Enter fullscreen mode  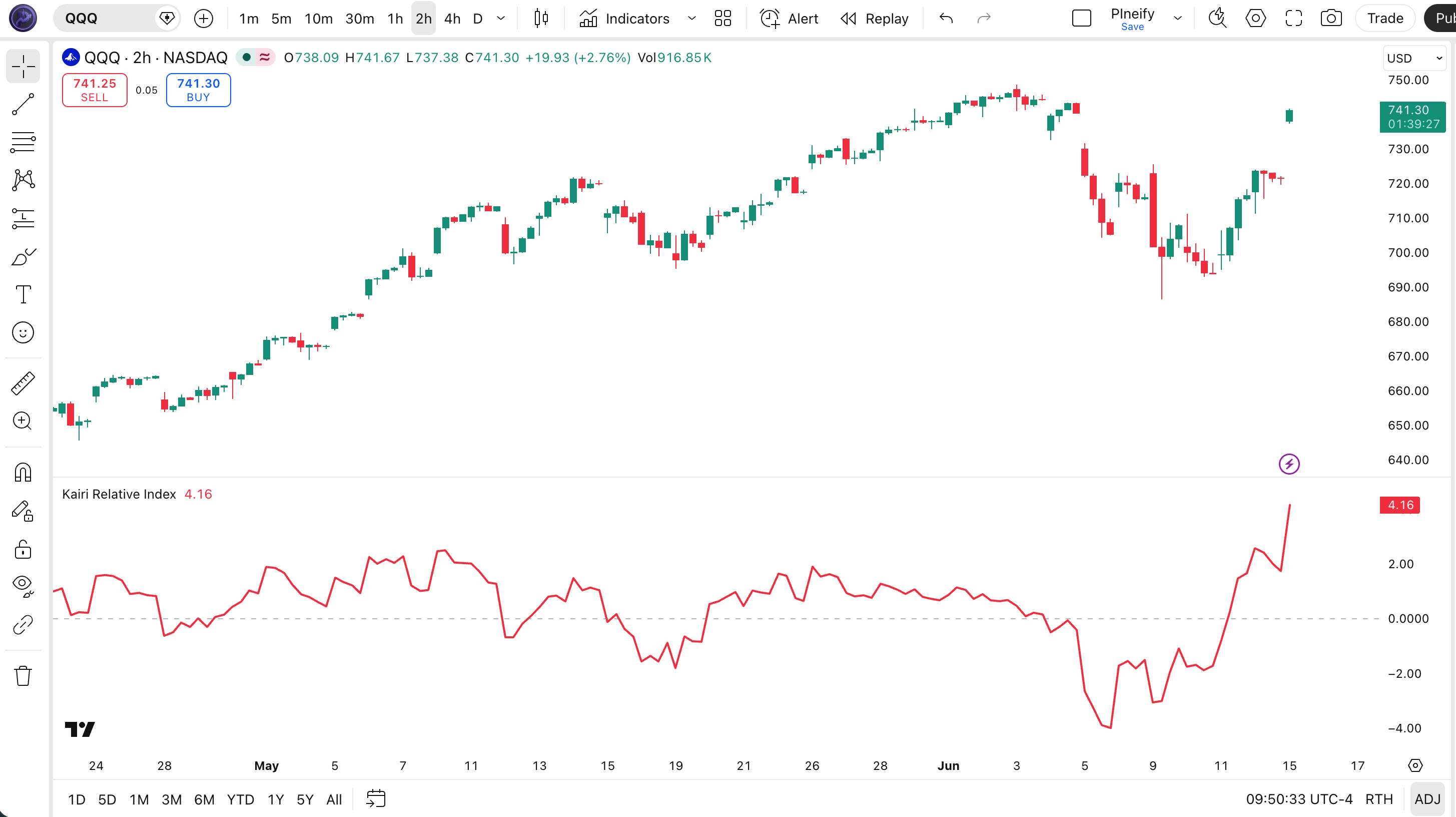[1293, 19]
